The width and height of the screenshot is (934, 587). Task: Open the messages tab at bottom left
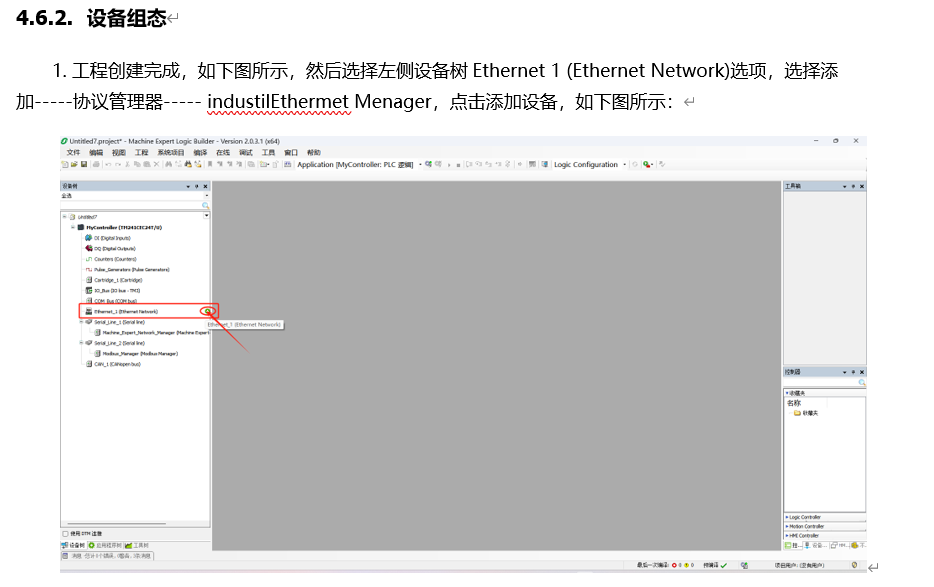(x=107, y=556)
